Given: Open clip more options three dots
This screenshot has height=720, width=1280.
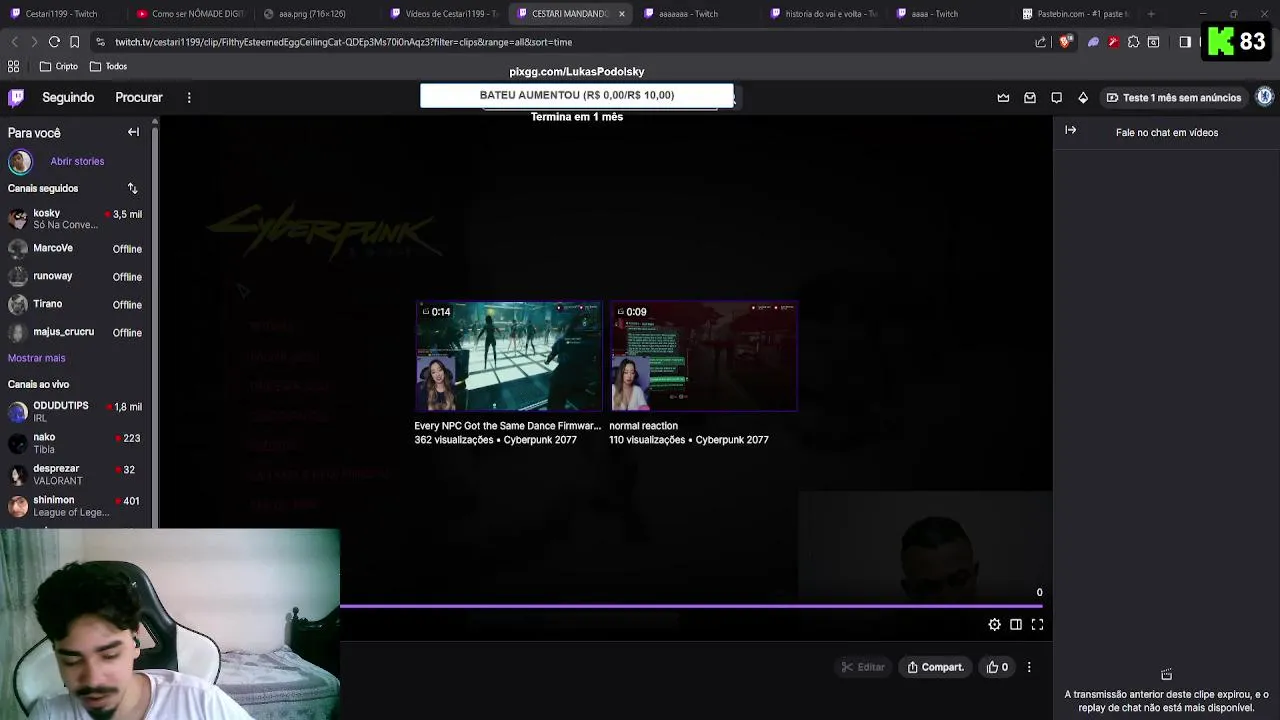Looking at the screenshot, I should tap(1029, 667).
